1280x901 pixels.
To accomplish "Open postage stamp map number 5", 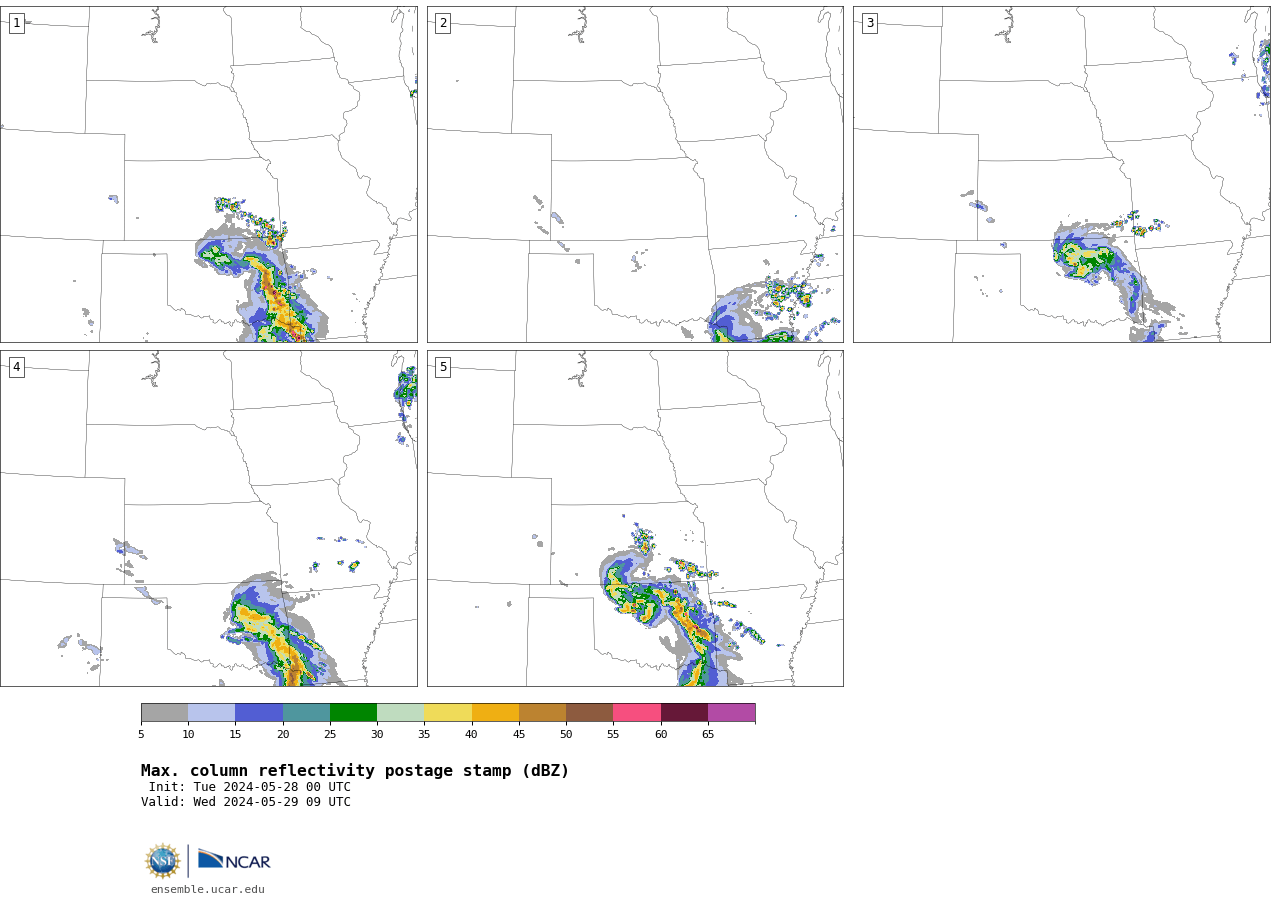I will point(635,518).
